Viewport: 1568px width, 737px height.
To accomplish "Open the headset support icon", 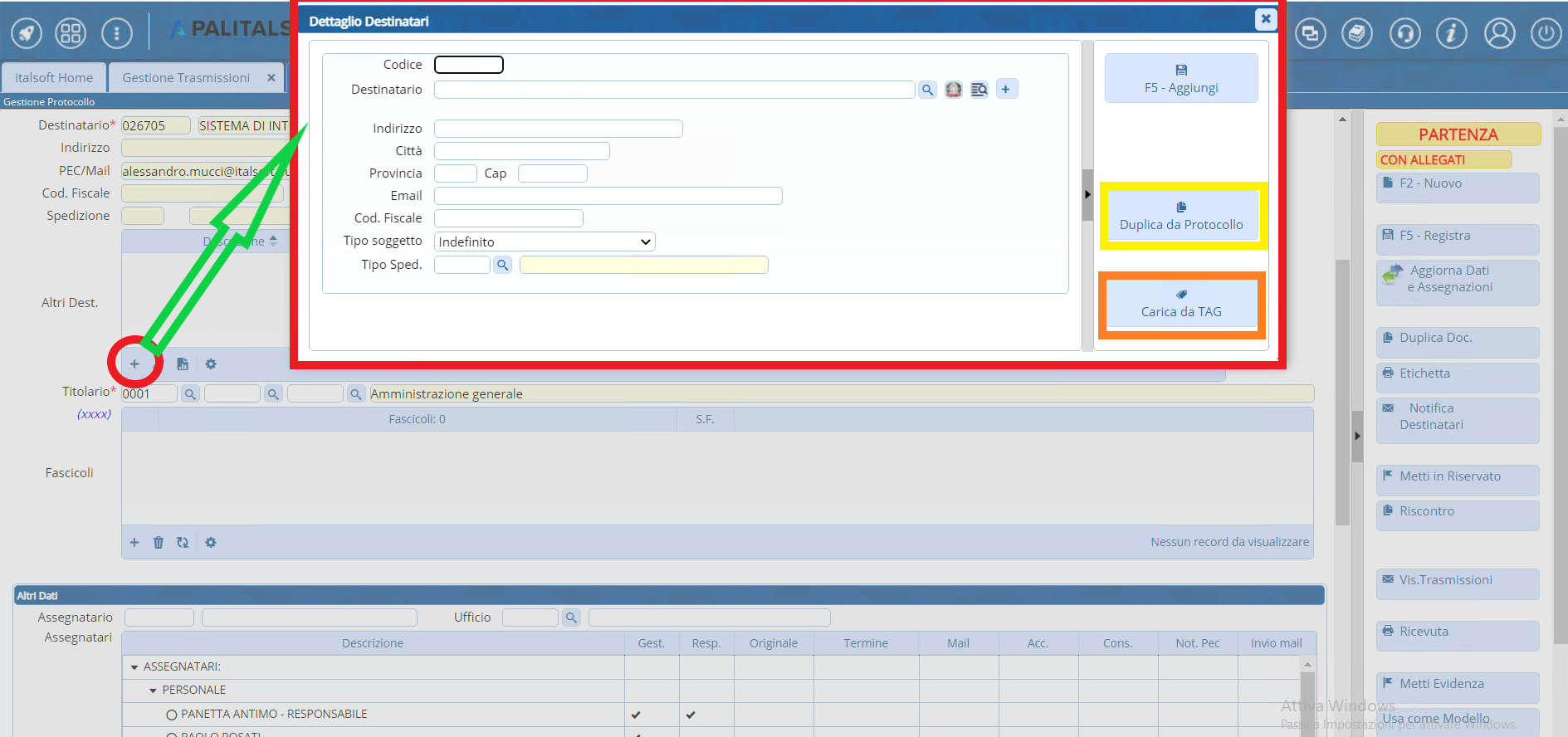I will pyautogui.click(x=1404, y=33).
